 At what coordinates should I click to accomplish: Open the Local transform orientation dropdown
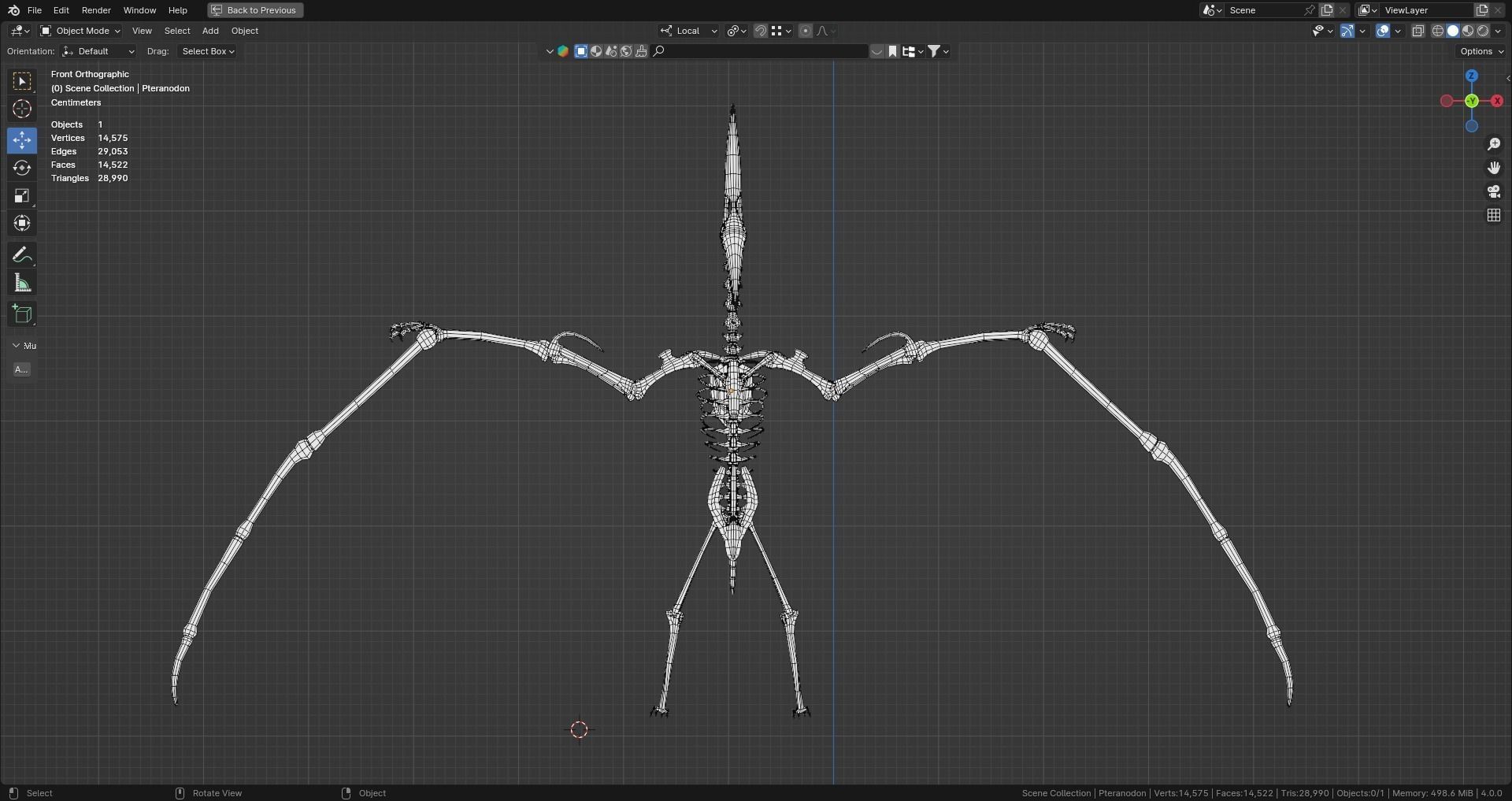coord(689,31)
